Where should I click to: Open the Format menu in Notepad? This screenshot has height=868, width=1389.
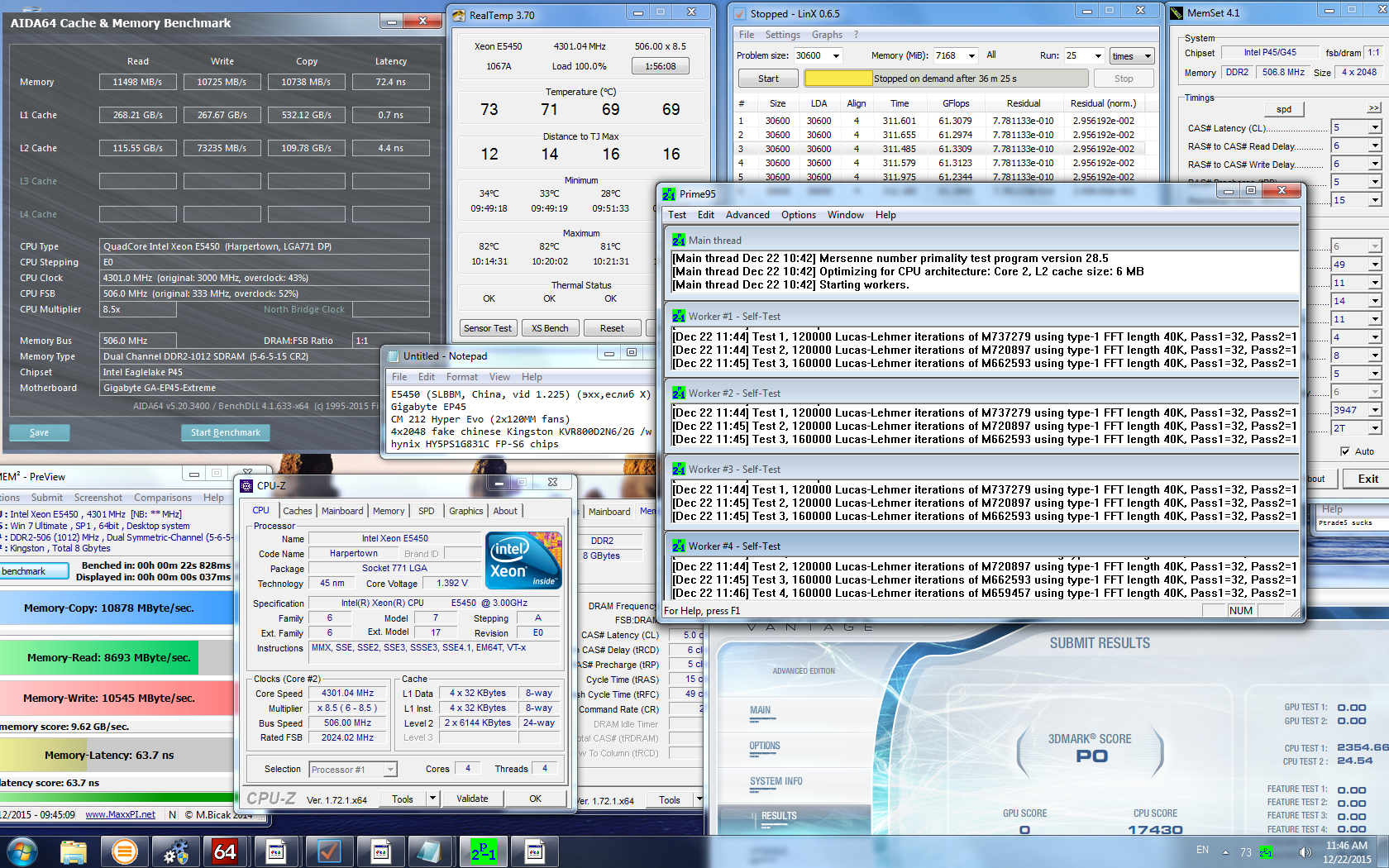461,377
